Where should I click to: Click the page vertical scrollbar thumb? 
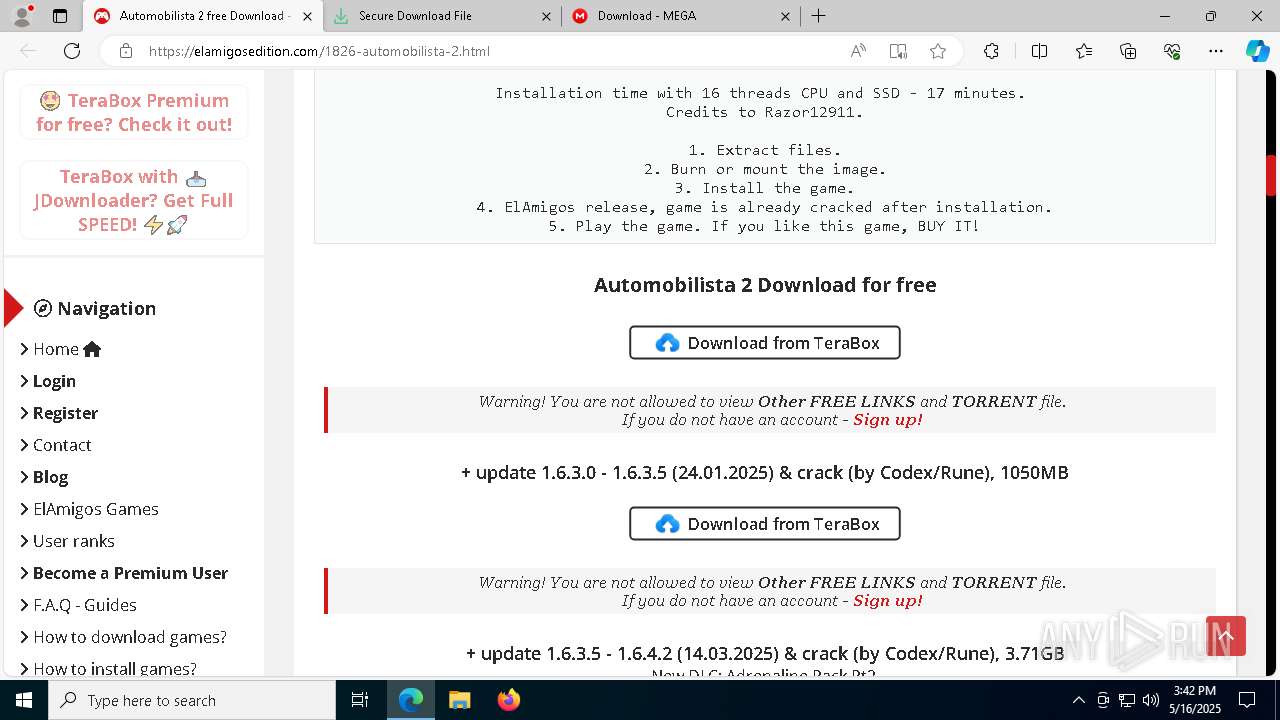pyautogui.click(x=1272, y=176)
